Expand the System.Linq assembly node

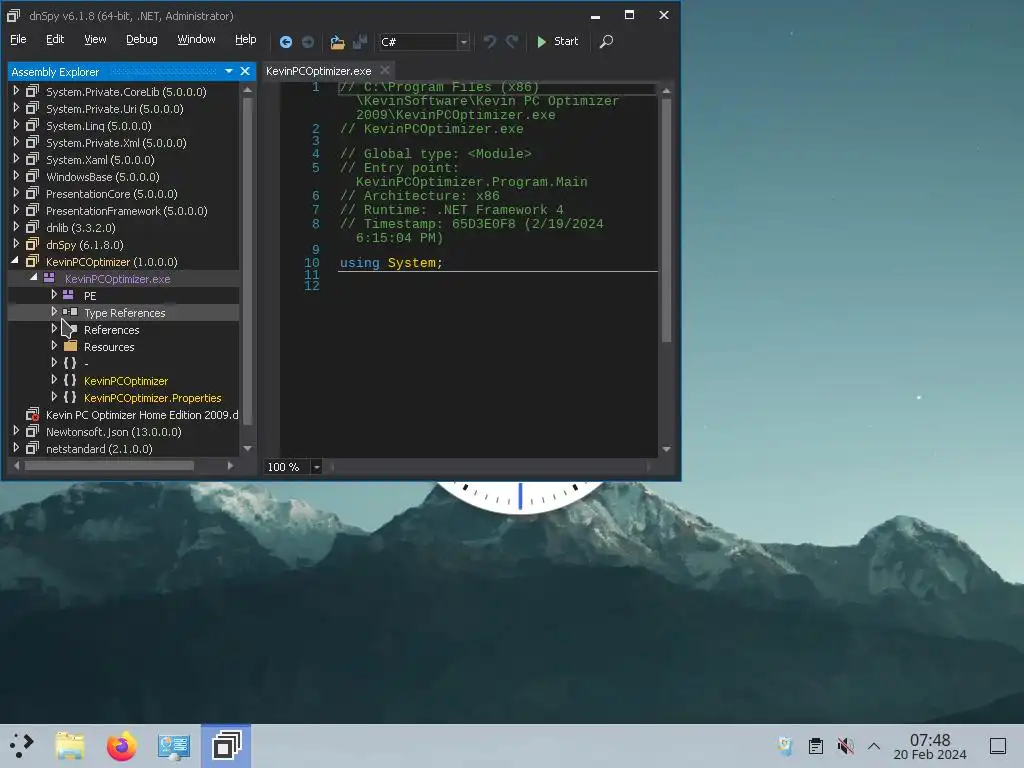[x=16, y=125]
